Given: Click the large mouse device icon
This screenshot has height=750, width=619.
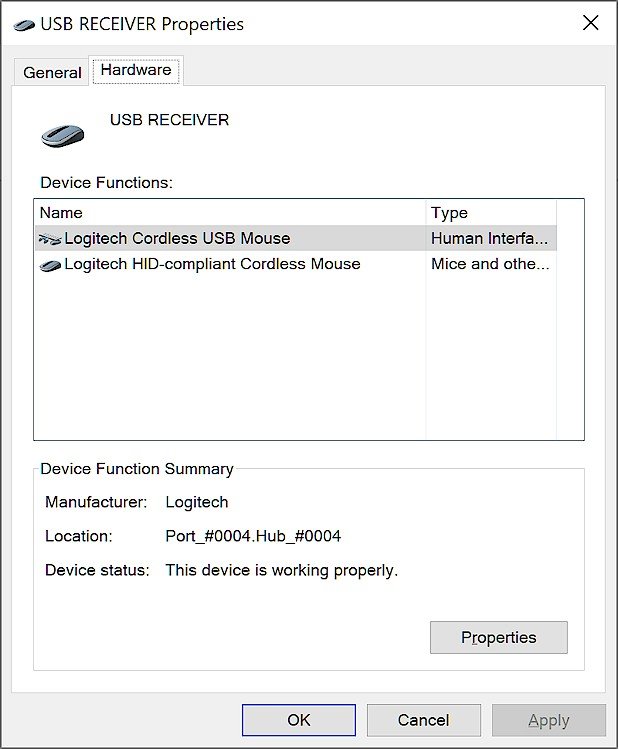Looking at the screenshot, I should (x=63, y=134).
